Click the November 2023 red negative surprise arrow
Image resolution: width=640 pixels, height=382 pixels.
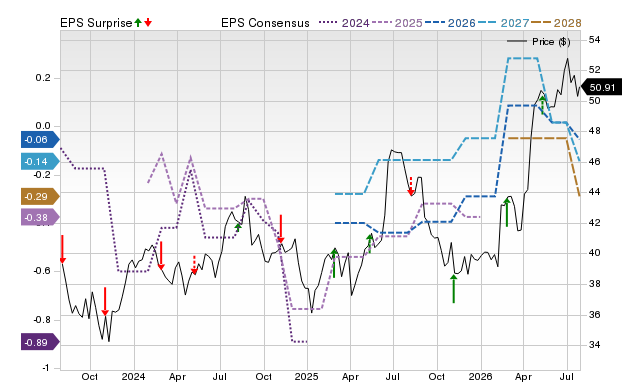(105, 301)
